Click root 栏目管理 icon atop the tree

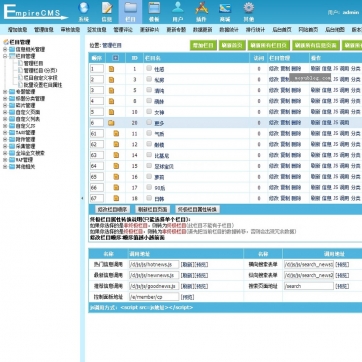point(6,42)
